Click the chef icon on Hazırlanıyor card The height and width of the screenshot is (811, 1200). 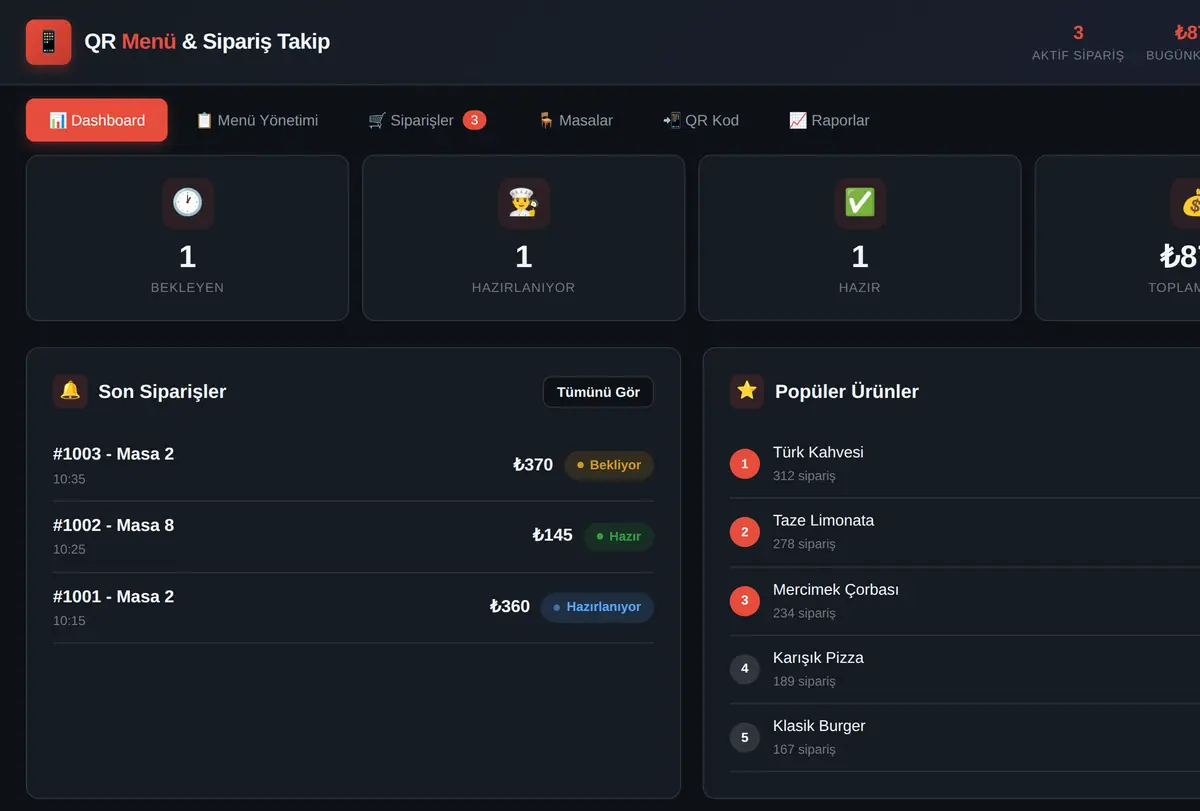[523, 203]
